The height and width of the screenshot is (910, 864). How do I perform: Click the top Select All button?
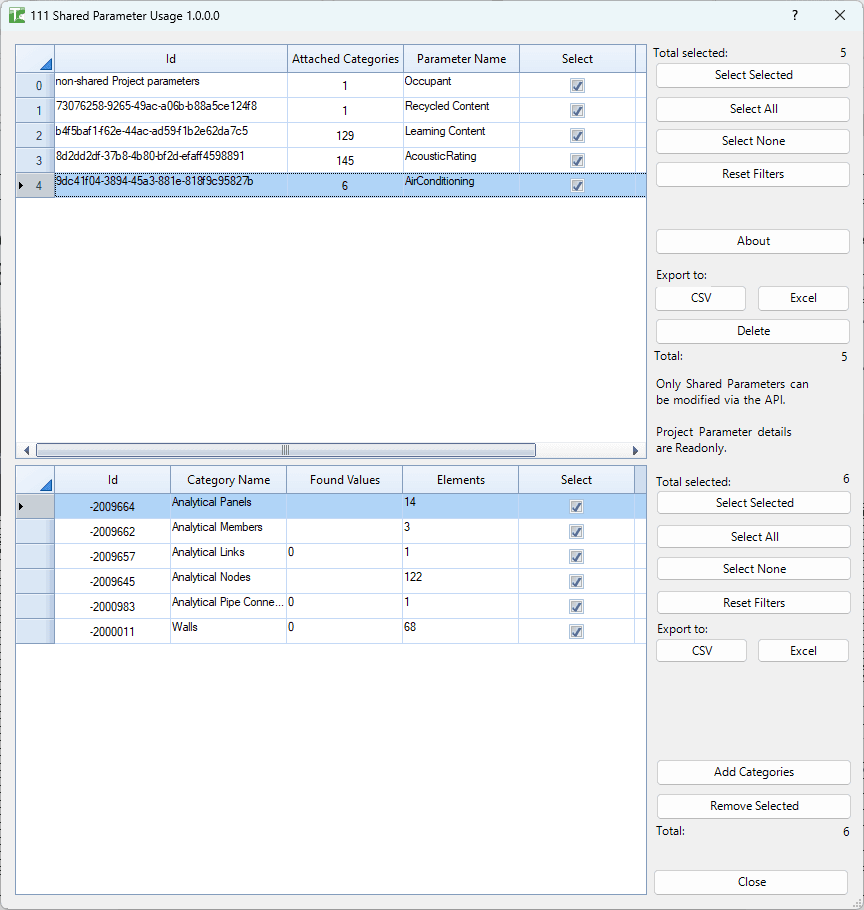coord(753,109)
